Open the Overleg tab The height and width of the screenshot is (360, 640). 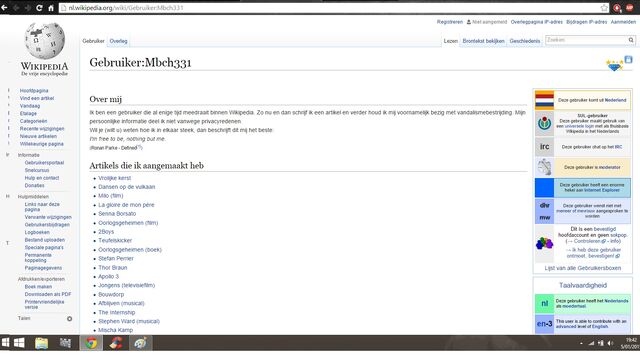(x=118, y=41)
